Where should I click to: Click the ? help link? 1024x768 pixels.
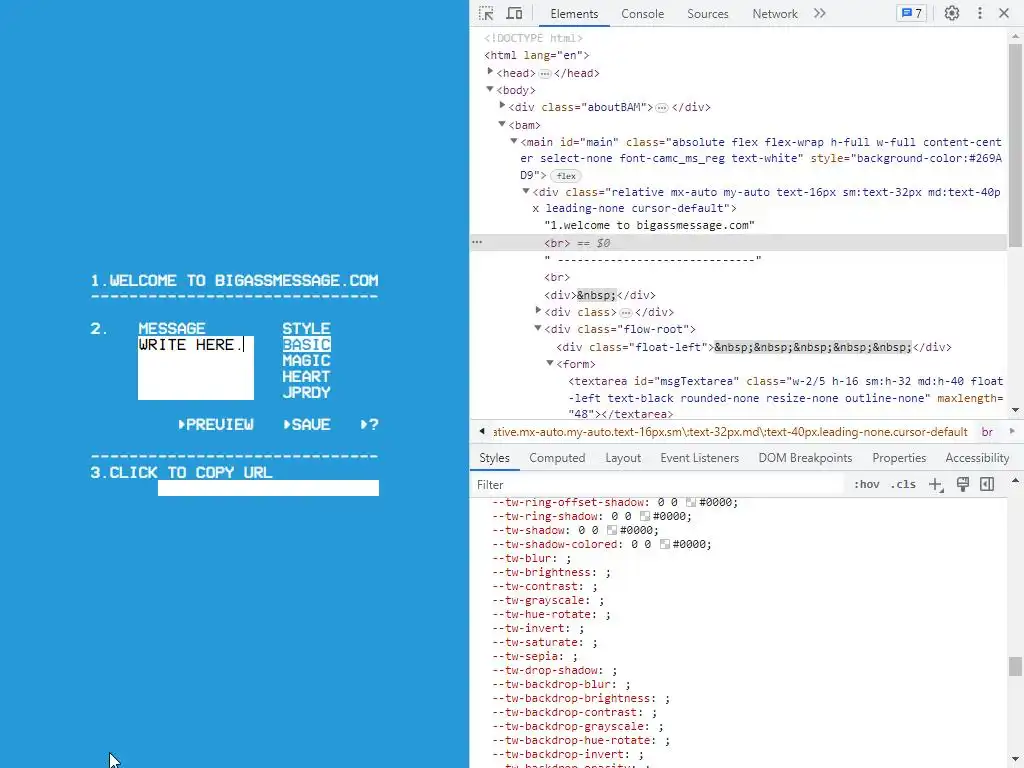click(370, 424)
